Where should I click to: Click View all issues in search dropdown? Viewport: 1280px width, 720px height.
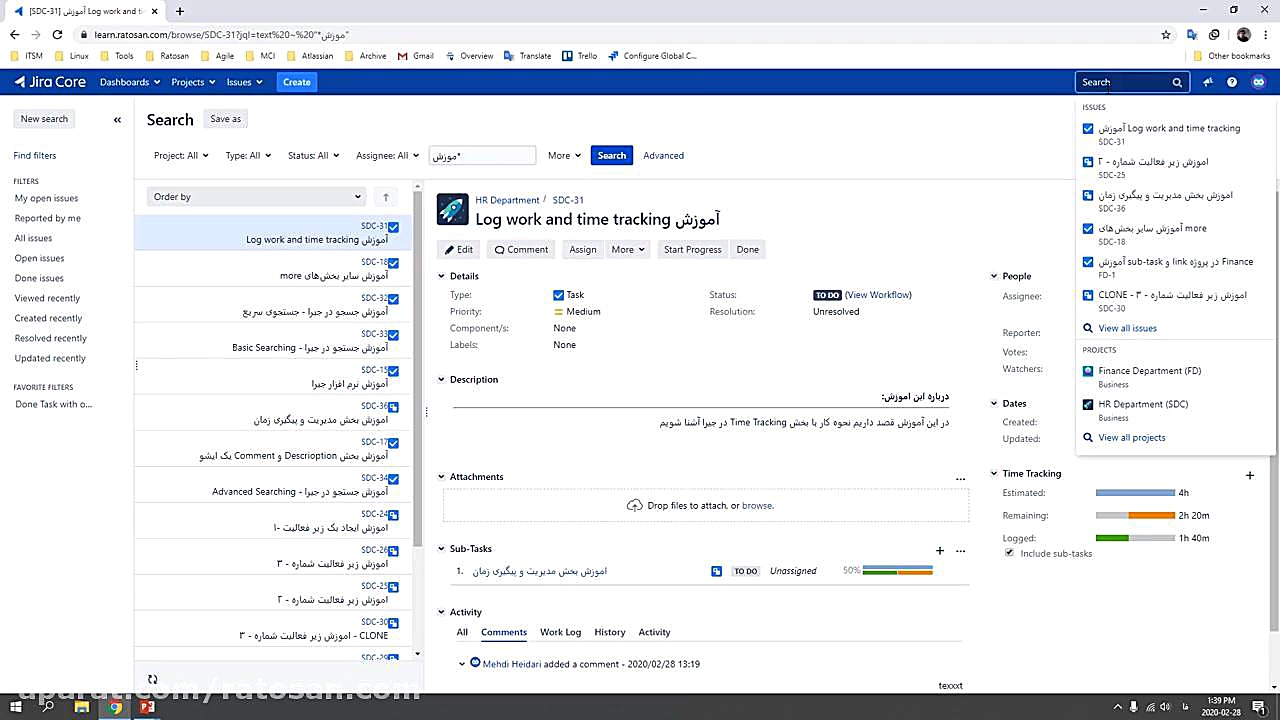(x=1127, y=328)
